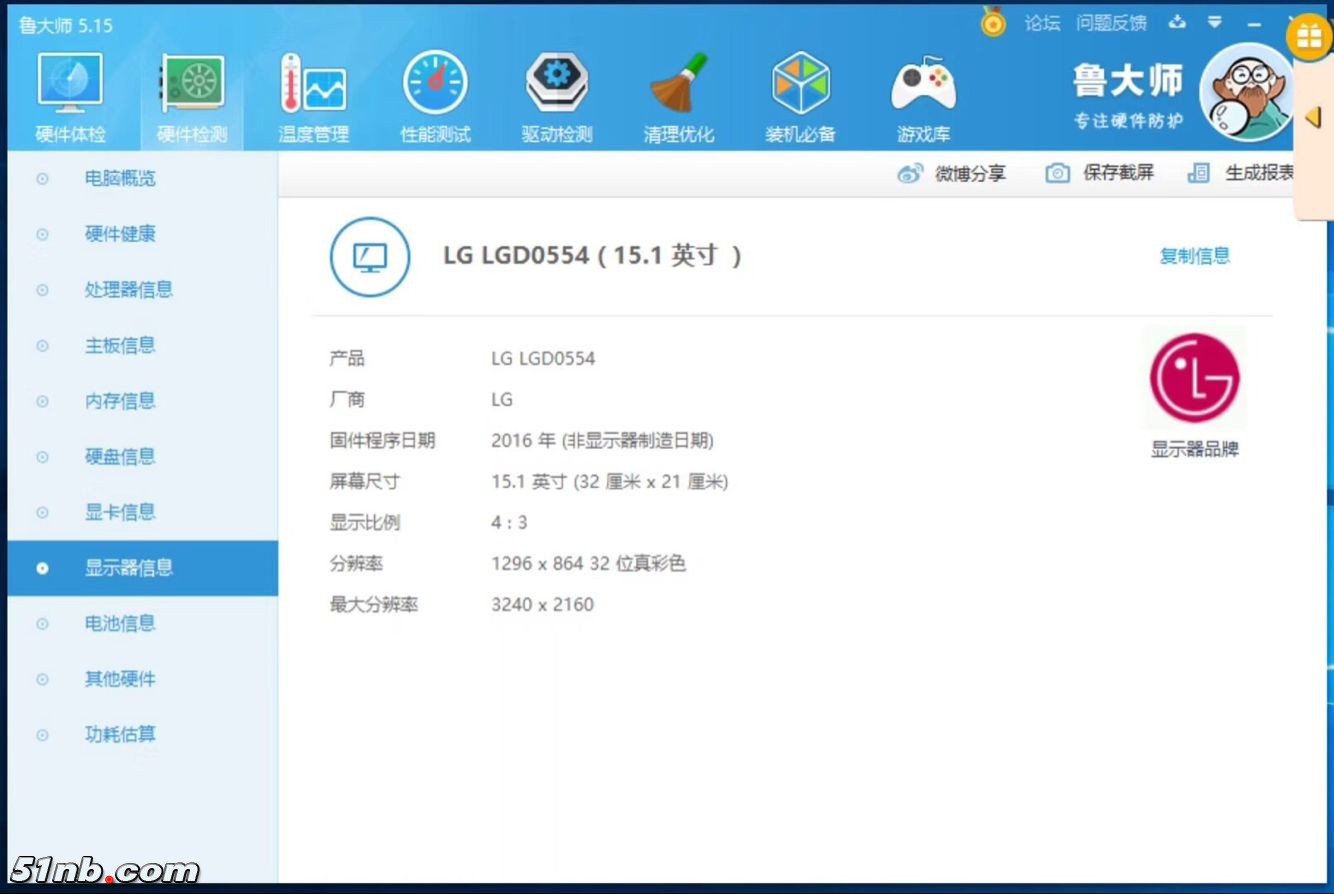Click the 复制信息 copy info link
The height and width of the screenshot is (894, 1334).
pos(1194,256)
